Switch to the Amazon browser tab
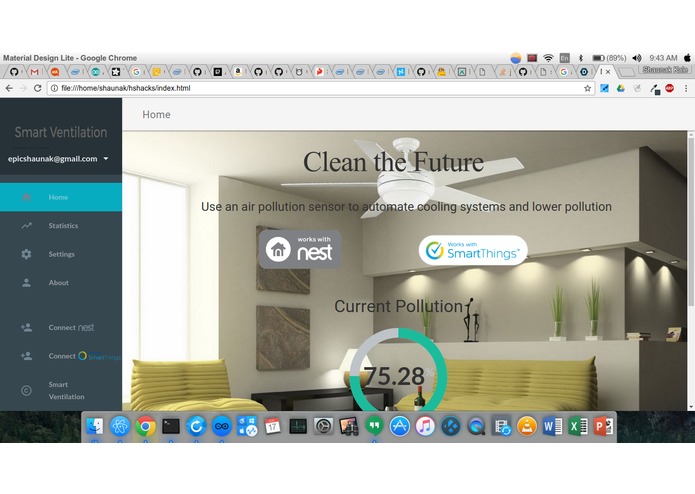Image resolution: width=695 pixels, height=494 pixels. coord(238,71)
